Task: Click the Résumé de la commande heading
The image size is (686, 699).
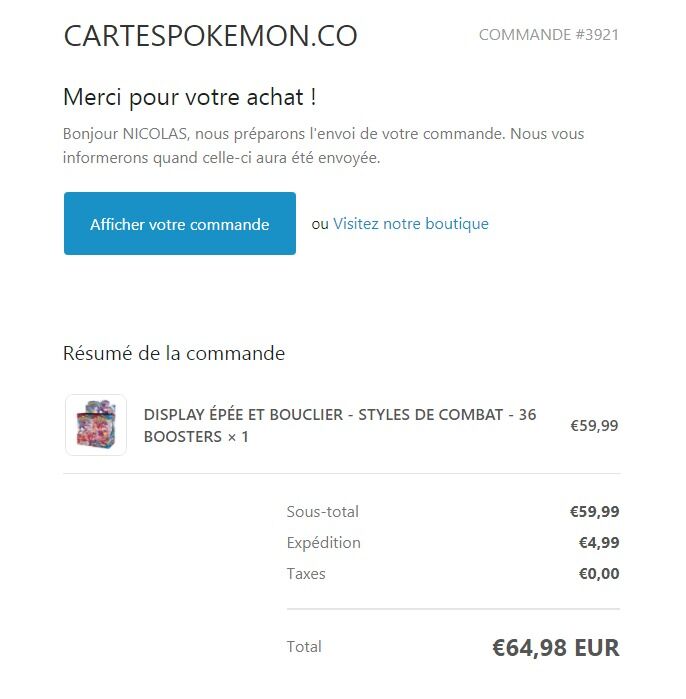Action: [x=174, y=353]
